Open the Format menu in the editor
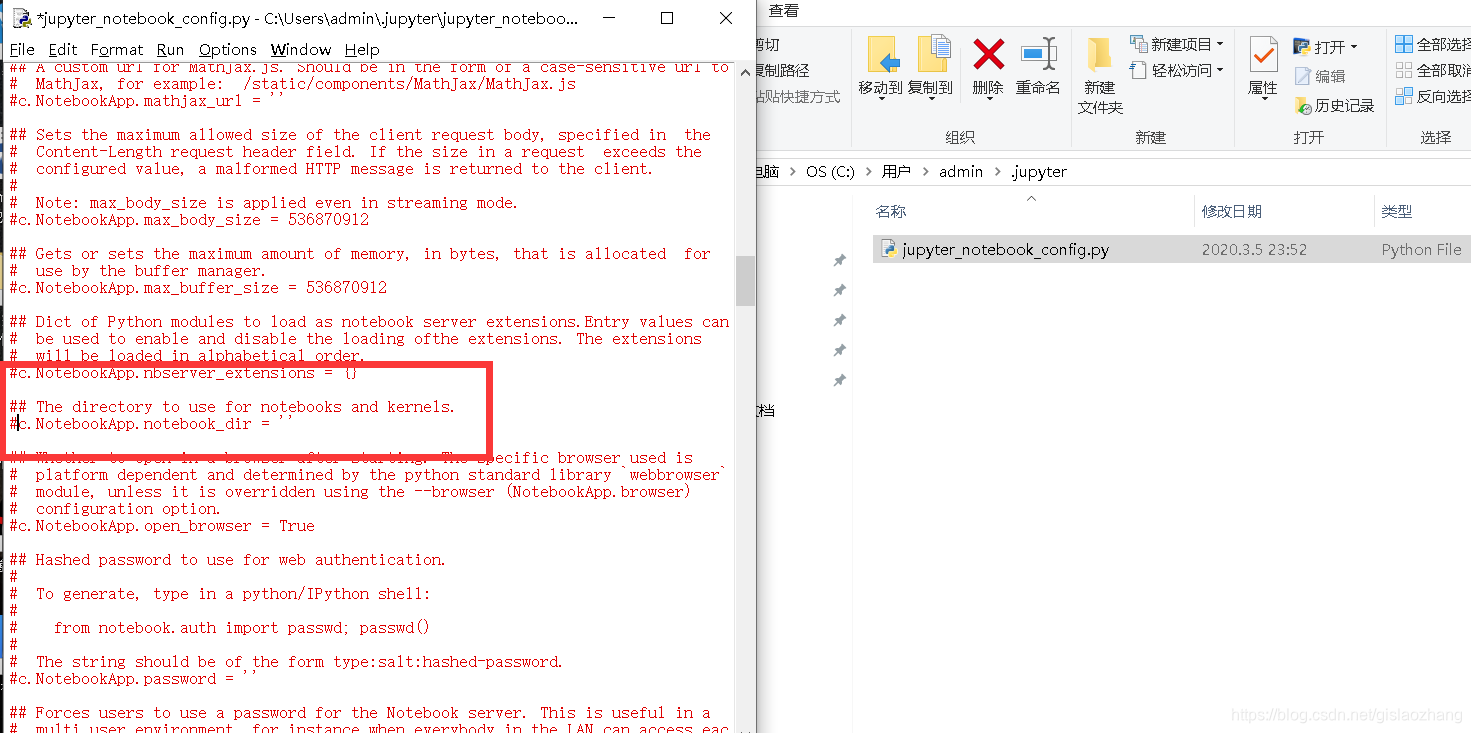This screenshot has width=1471, height=733. click(x=116, y=49)
